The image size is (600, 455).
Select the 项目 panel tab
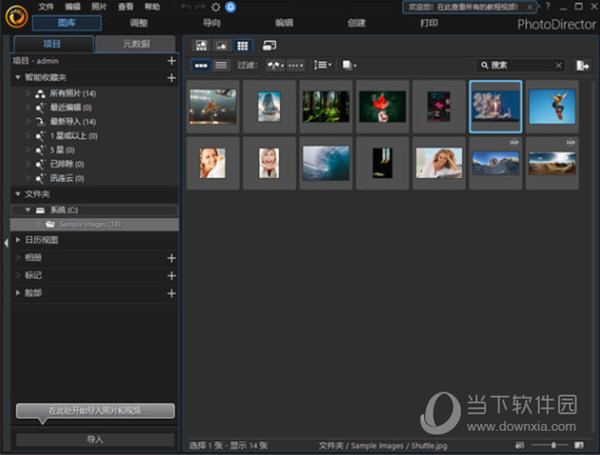(x=54, y=44)
